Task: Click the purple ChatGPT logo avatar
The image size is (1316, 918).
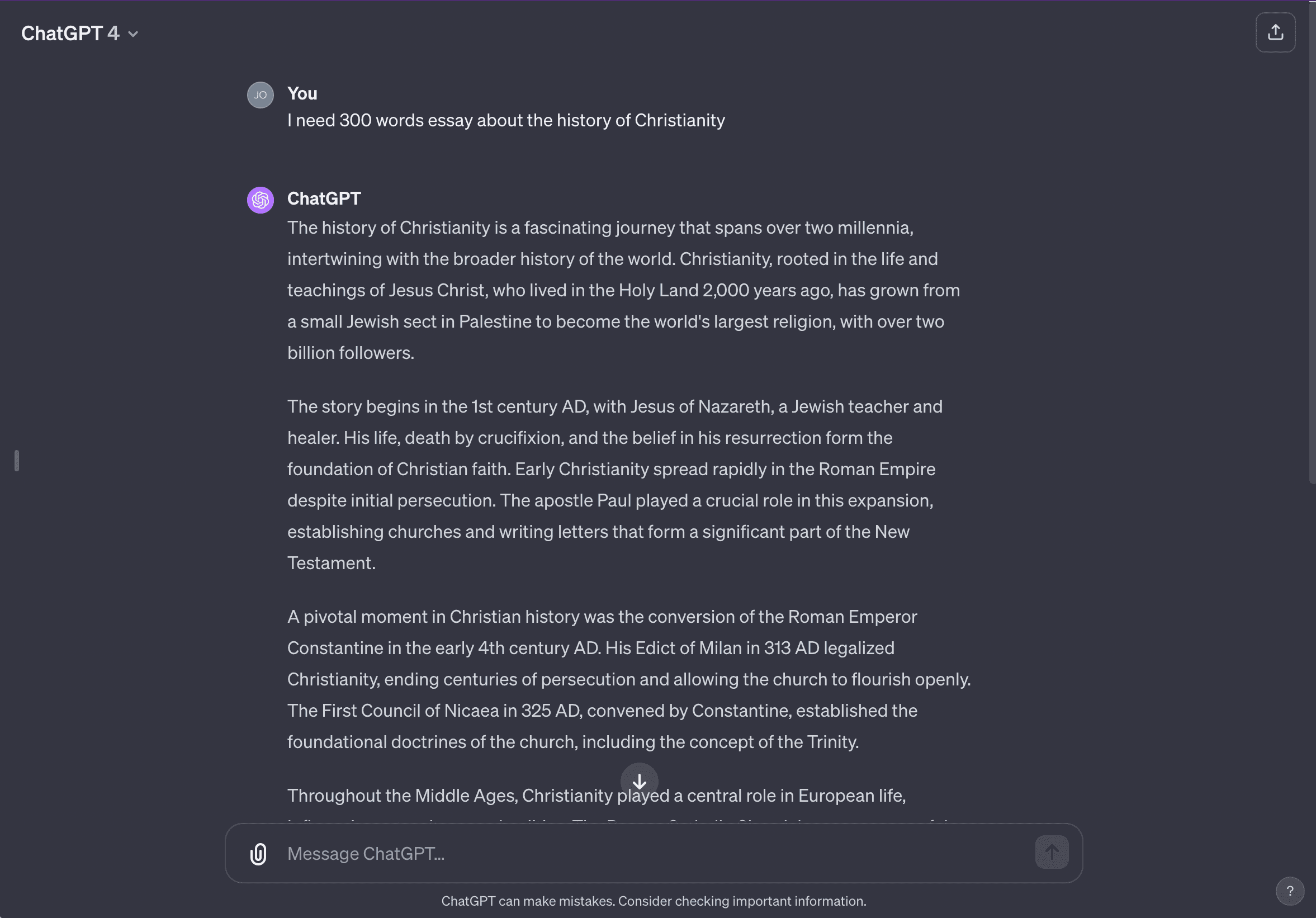Action: pos(260,200)
